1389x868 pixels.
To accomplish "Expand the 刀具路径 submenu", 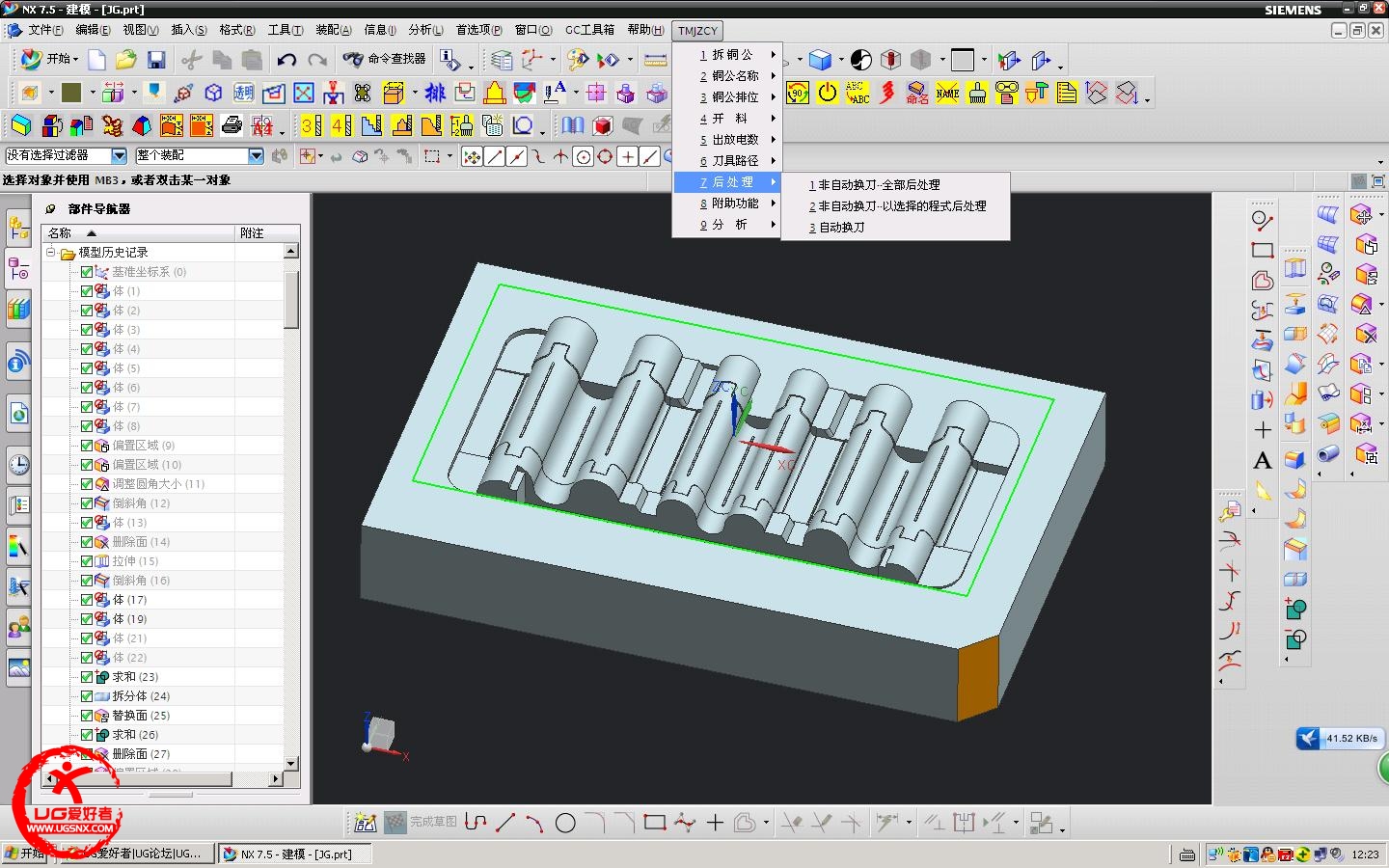I will click(x=726, y=161).
